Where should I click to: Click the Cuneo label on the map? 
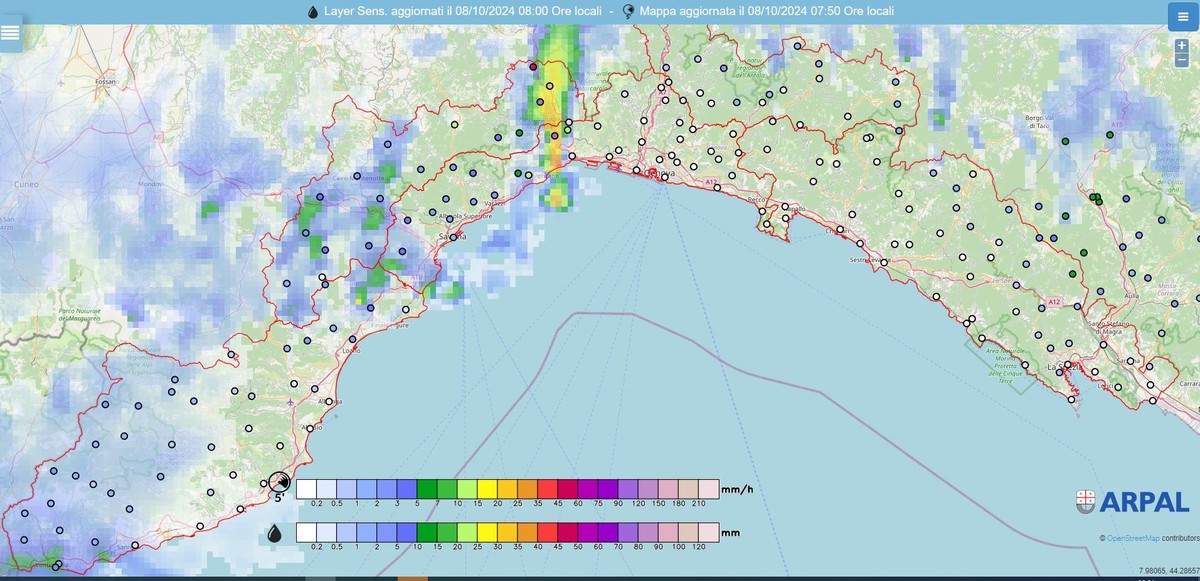click(x=26, y=185)
